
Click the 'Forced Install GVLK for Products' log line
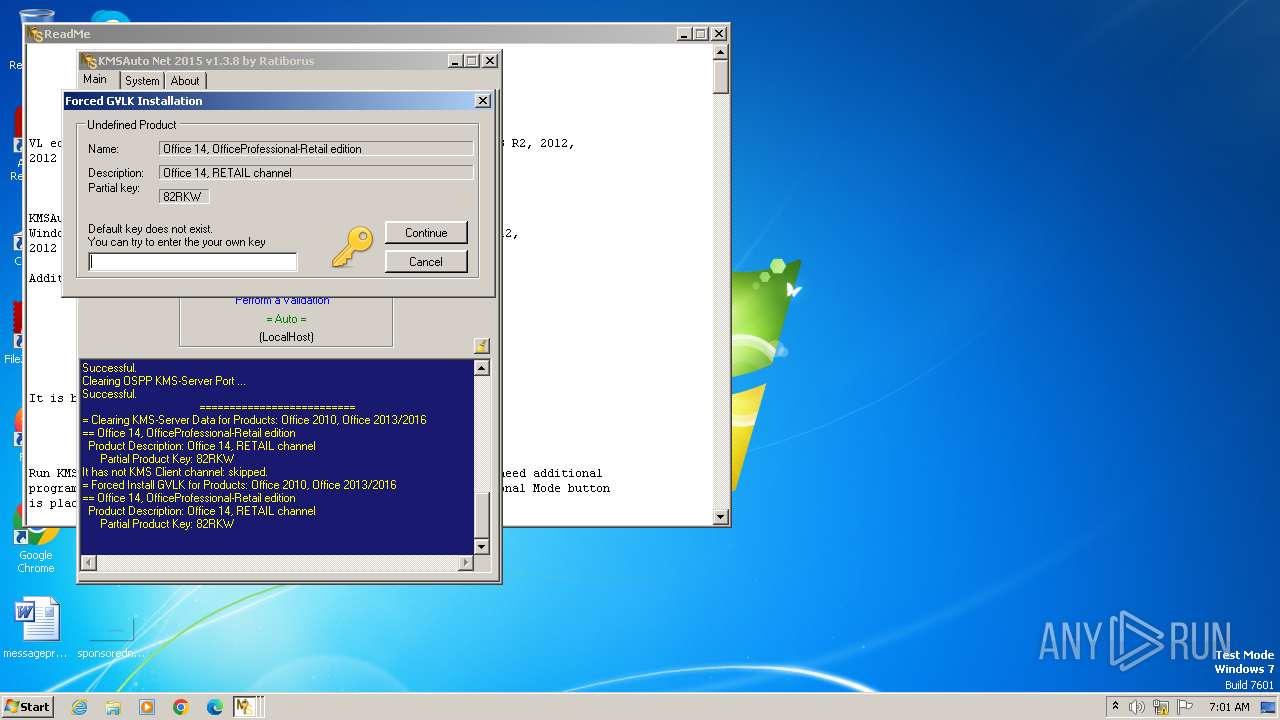pos(239,485)
